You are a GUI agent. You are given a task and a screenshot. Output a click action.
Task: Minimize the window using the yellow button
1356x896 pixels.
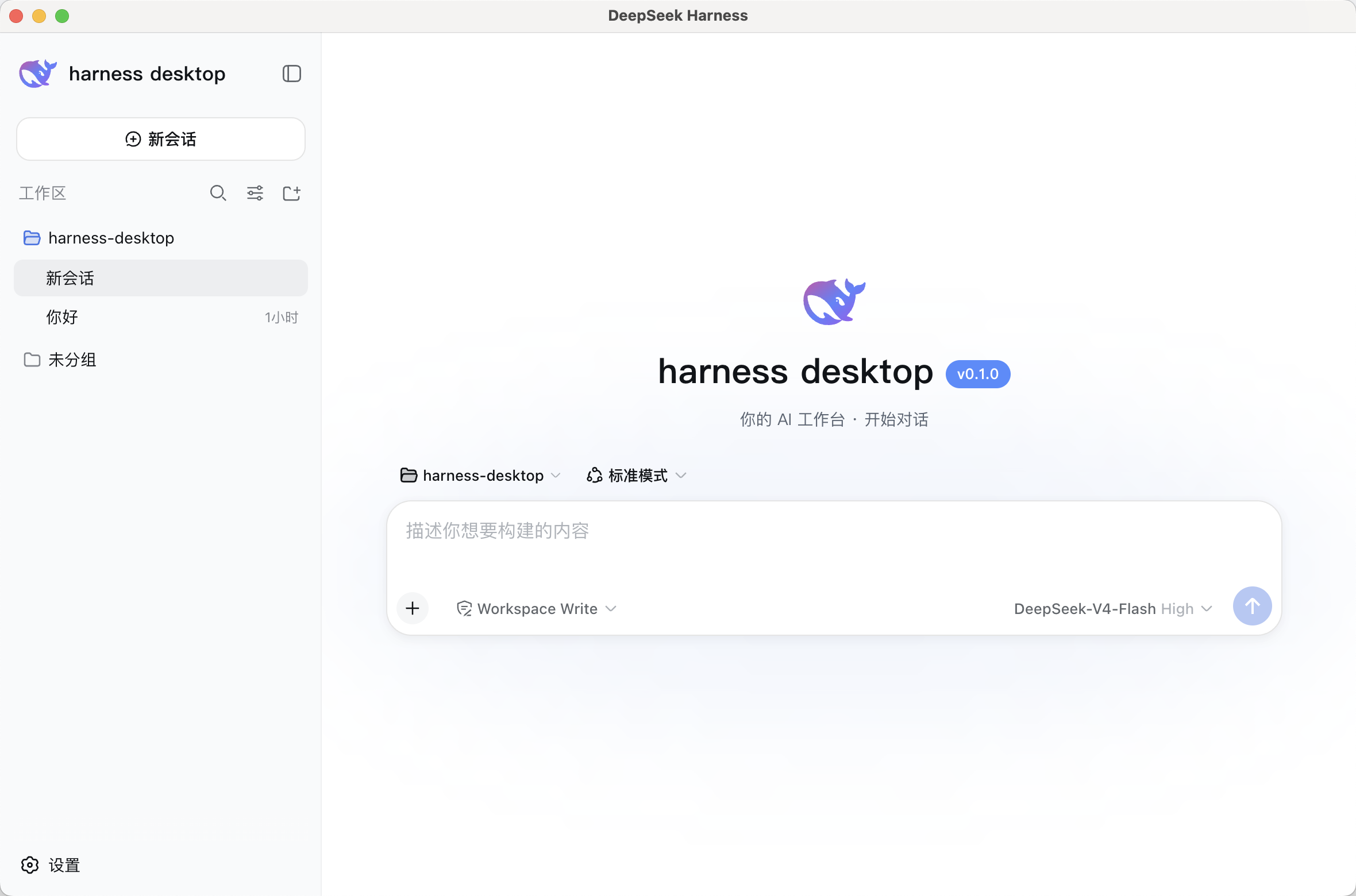[39, 16]
